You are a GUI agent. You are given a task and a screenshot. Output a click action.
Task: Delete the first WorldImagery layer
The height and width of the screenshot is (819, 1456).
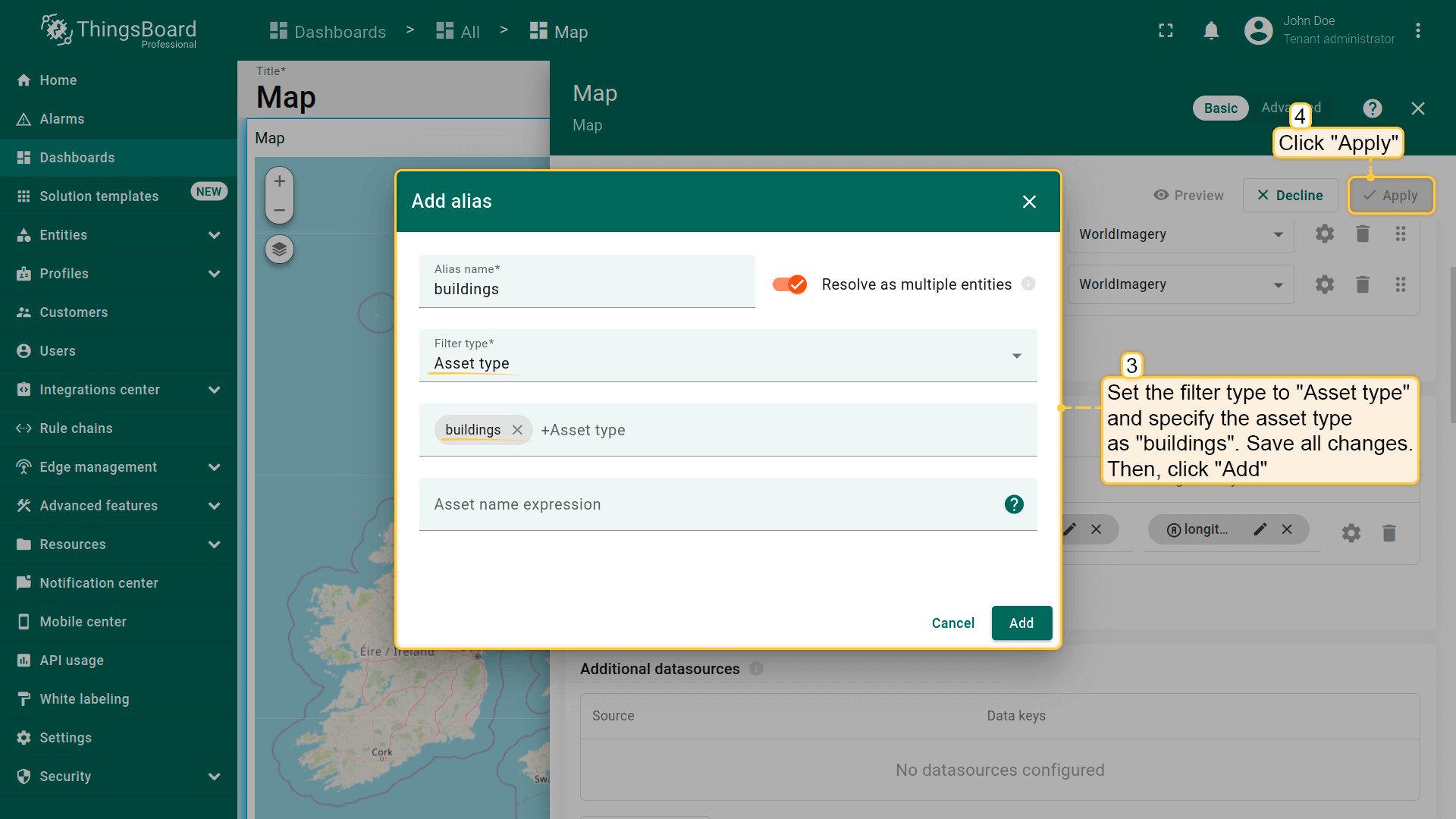click(x=1362, y=234)
